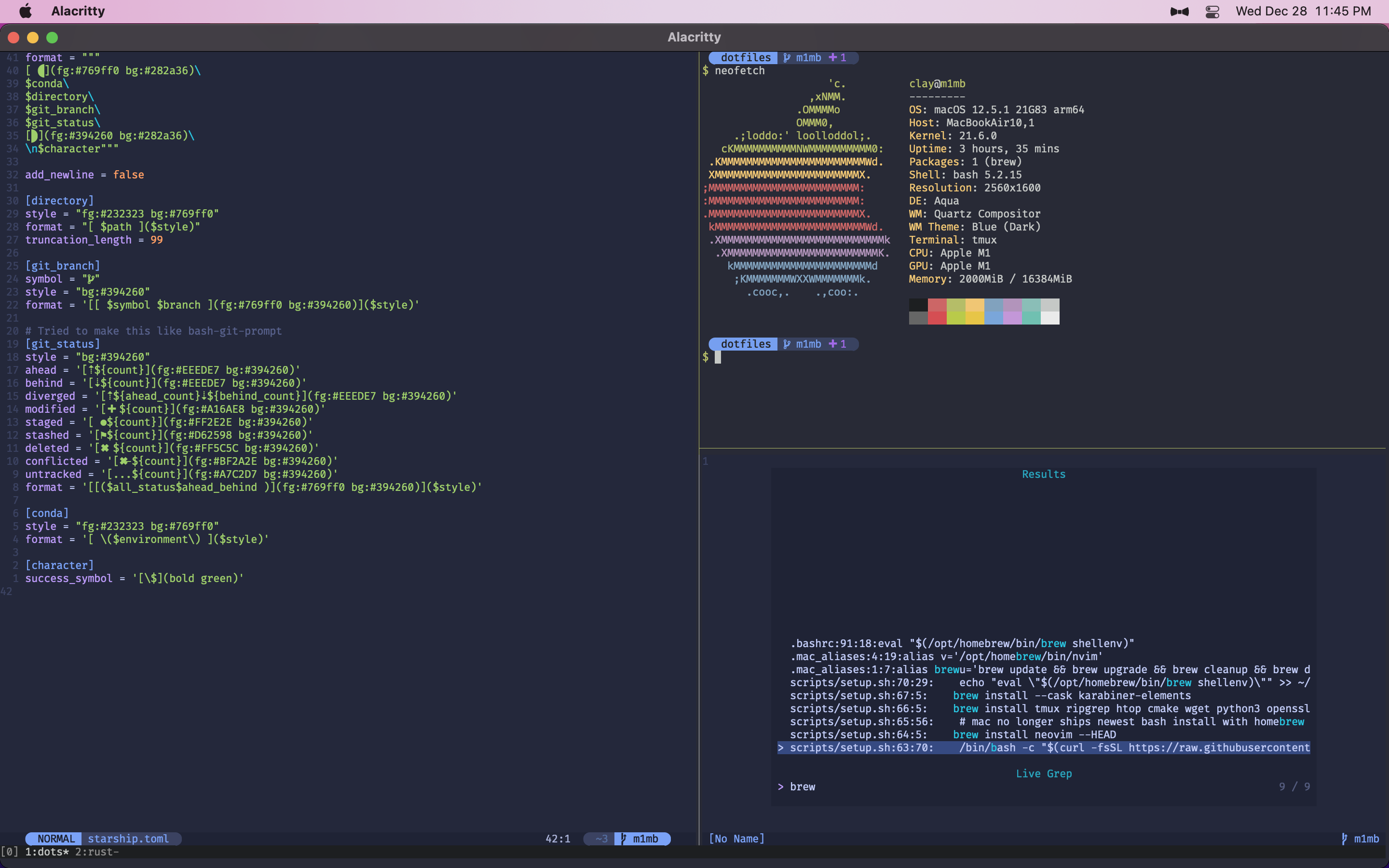
Task: Click the ~3 git change count in statusline
Action: 601,839
